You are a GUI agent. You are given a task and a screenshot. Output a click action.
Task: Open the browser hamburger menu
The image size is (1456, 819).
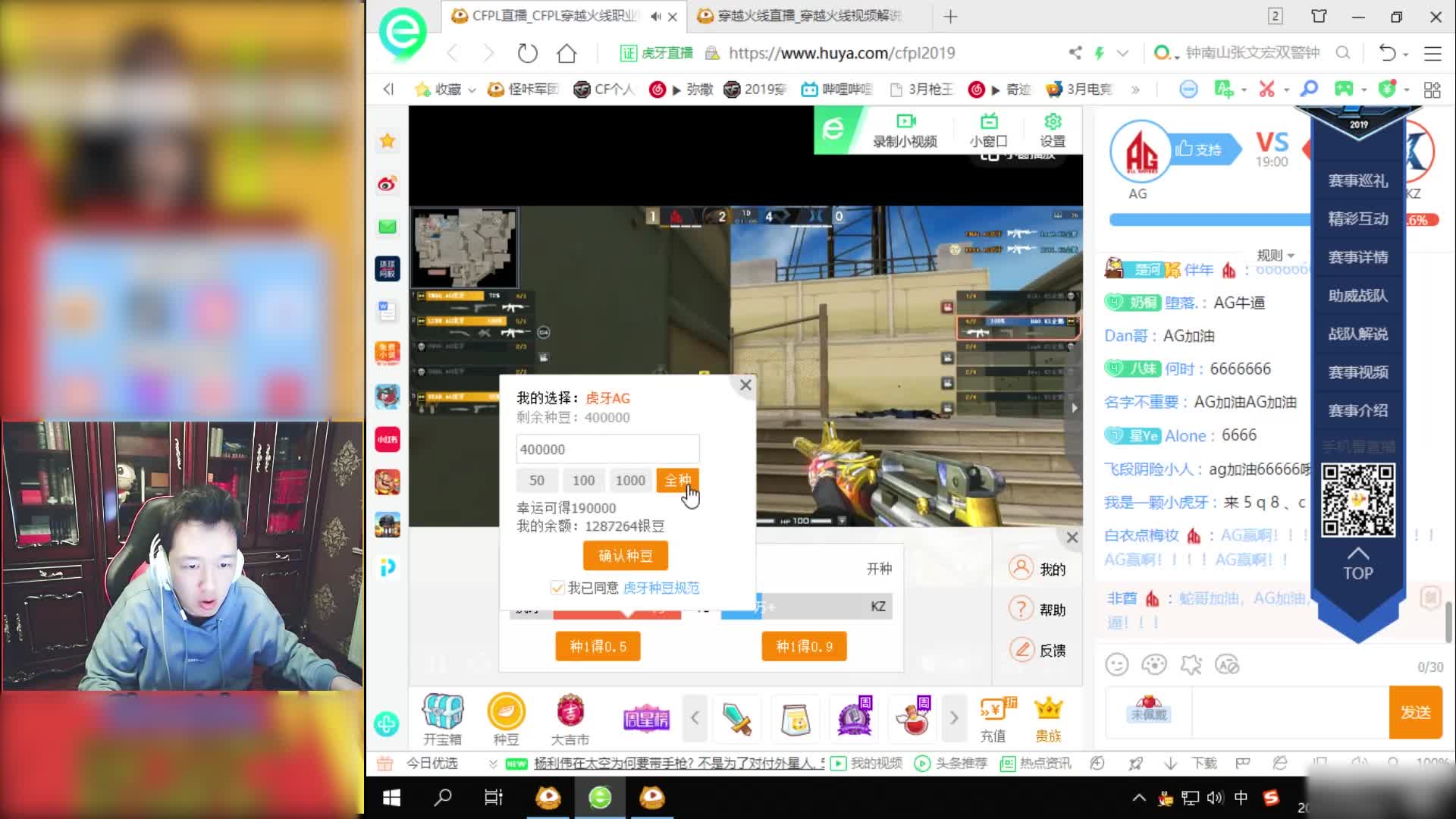[1432, 53]
